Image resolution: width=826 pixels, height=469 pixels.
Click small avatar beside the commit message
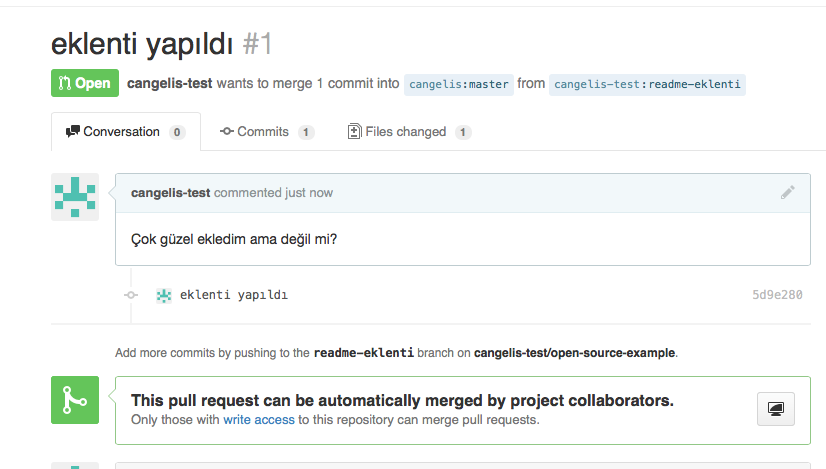click(x=164, y=295)
